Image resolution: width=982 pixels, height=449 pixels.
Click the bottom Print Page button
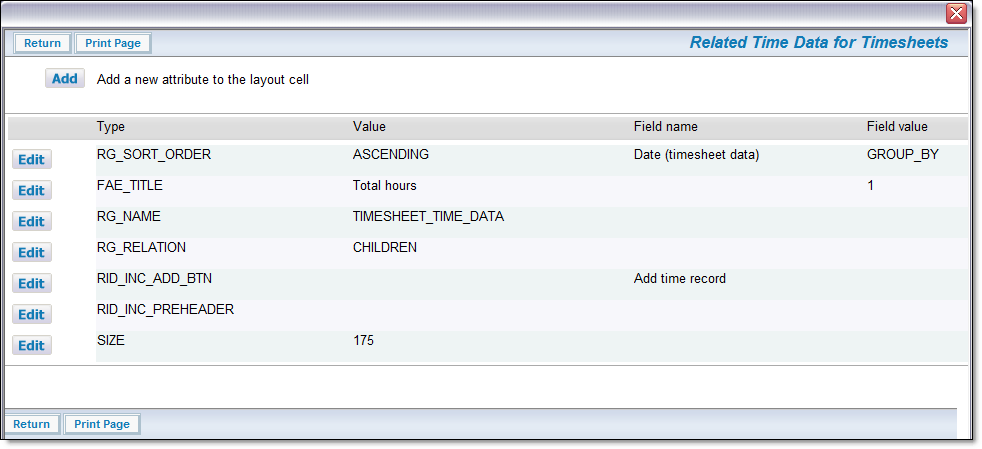point(102,424)
